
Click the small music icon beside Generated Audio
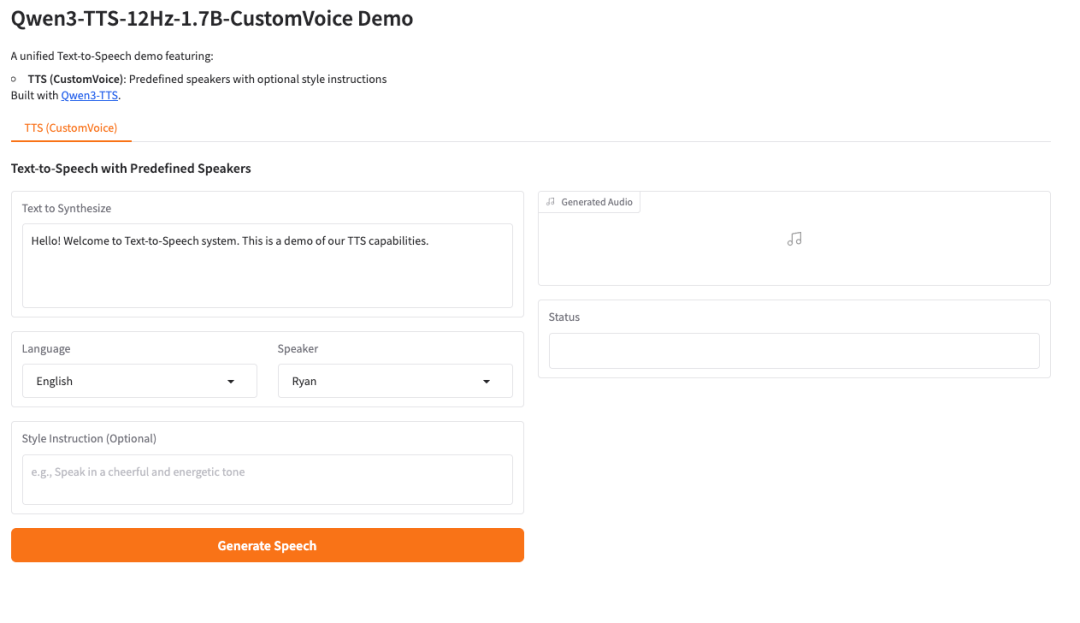550,202
